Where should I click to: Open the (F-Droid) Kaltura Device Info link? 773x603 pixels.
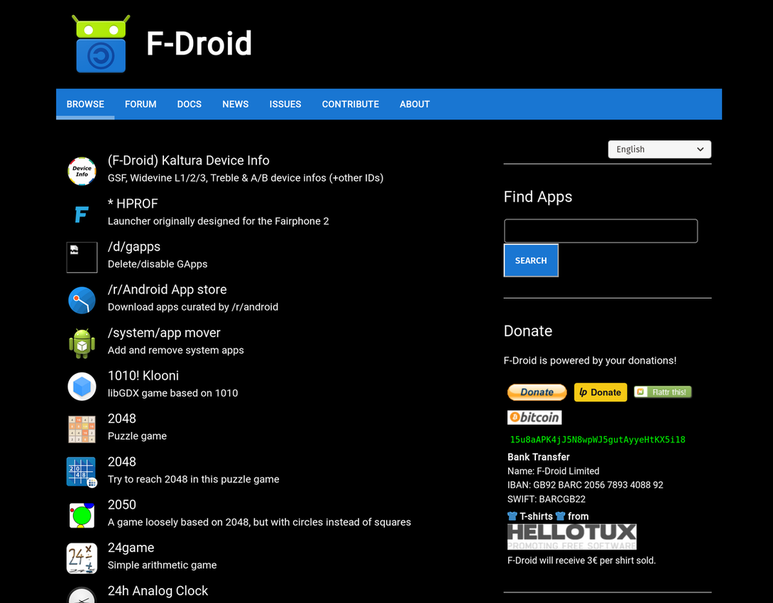(x=188, y=161)
